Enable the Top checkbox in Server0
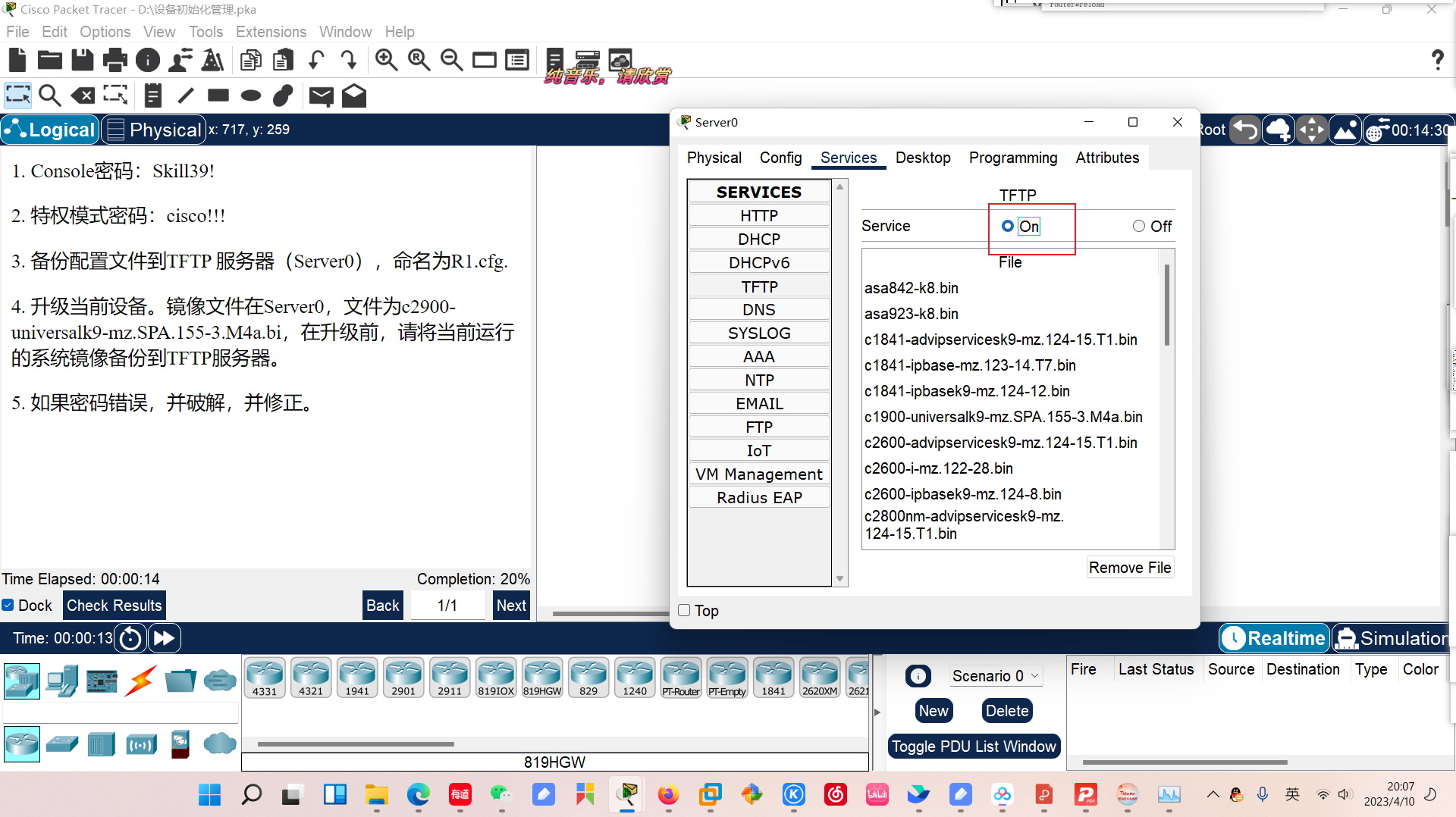This screenshot has width=1456, height=817. [684, 610]
